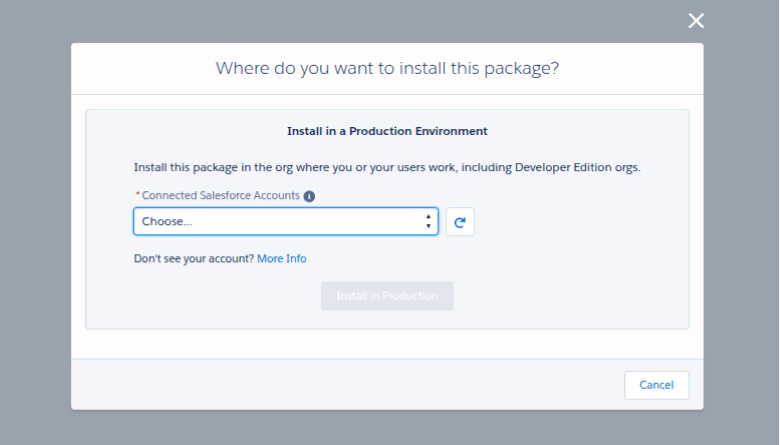Click the 'Don't see your account?' text

tap(194, 259)
